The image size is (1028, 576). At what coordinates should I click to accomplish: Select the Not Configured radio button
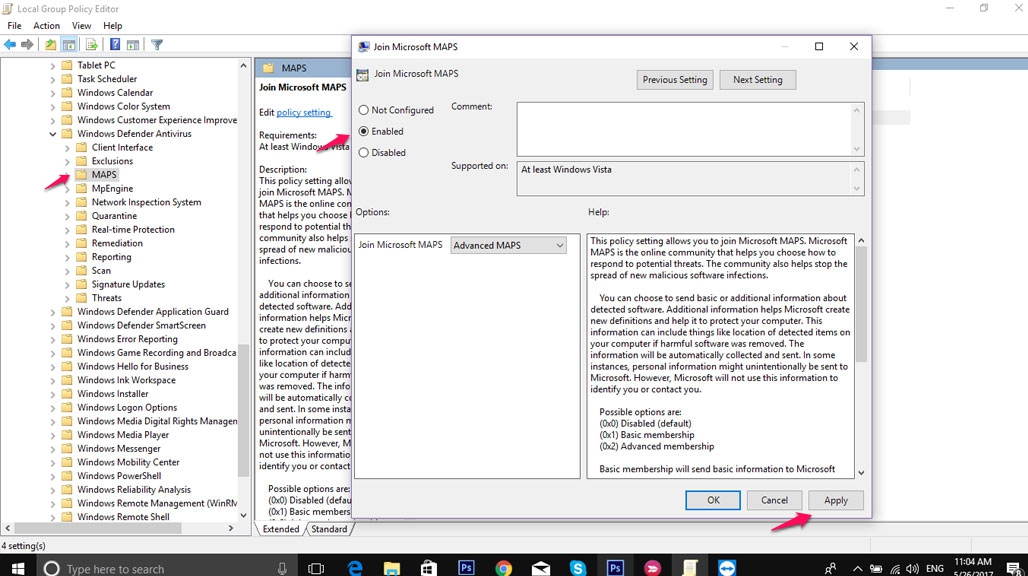(363, 110)
